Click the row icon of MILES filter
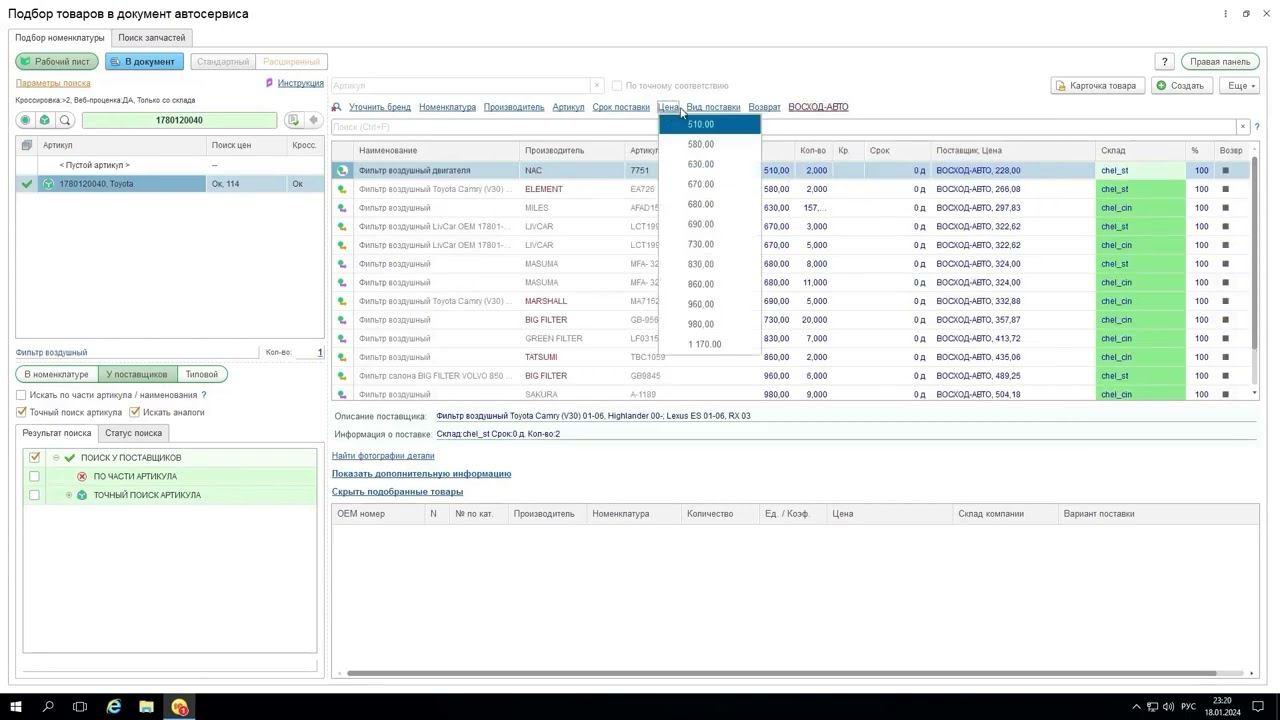This screenshot has width=1280, height=720. (x=342, y=208)
